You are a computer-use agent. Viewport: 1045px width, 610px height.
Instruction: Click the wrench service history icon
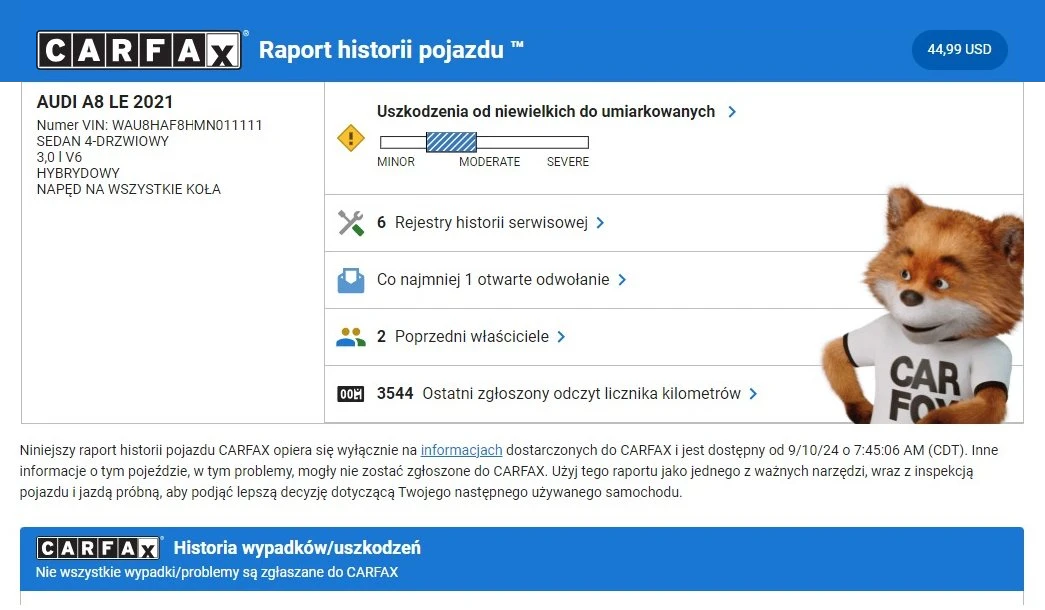coord(350,223)
